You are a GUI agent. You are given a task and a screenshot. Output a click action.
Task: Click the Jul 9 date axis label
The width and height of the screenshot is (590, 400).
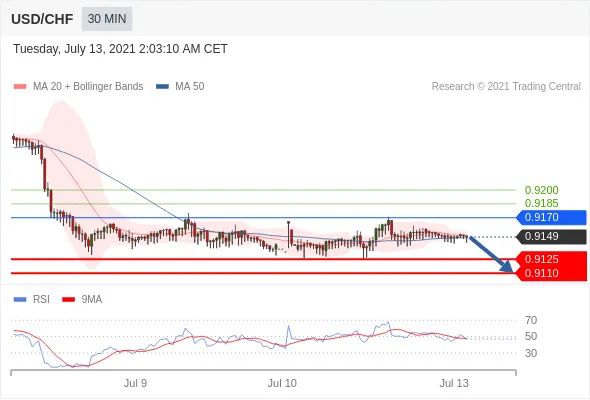click(x=135, y=383)
